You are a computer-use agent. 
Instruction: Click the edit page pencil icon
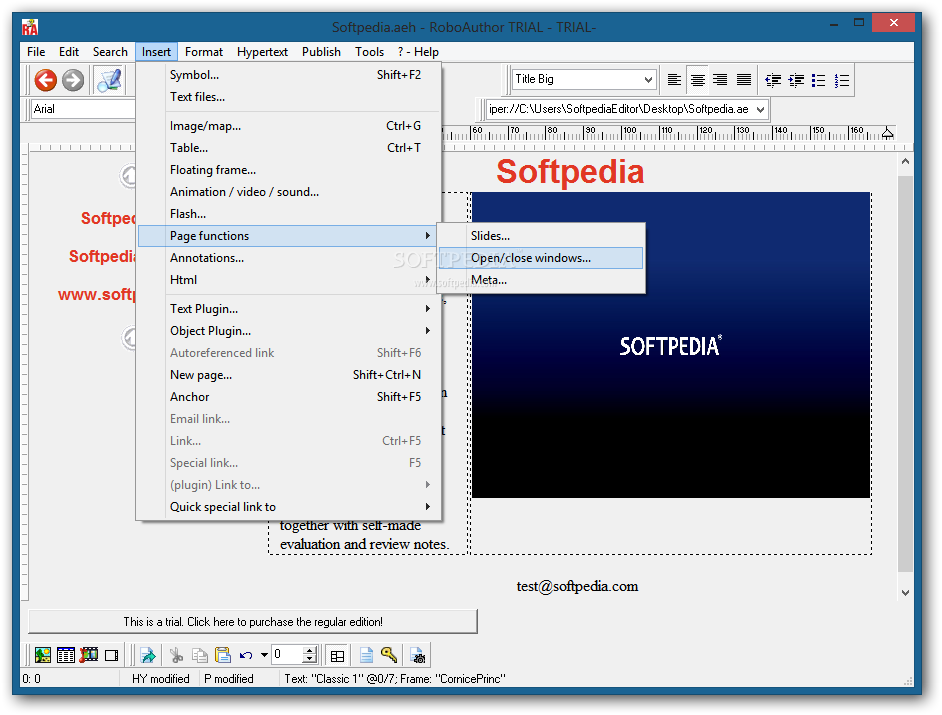(109, 80)
